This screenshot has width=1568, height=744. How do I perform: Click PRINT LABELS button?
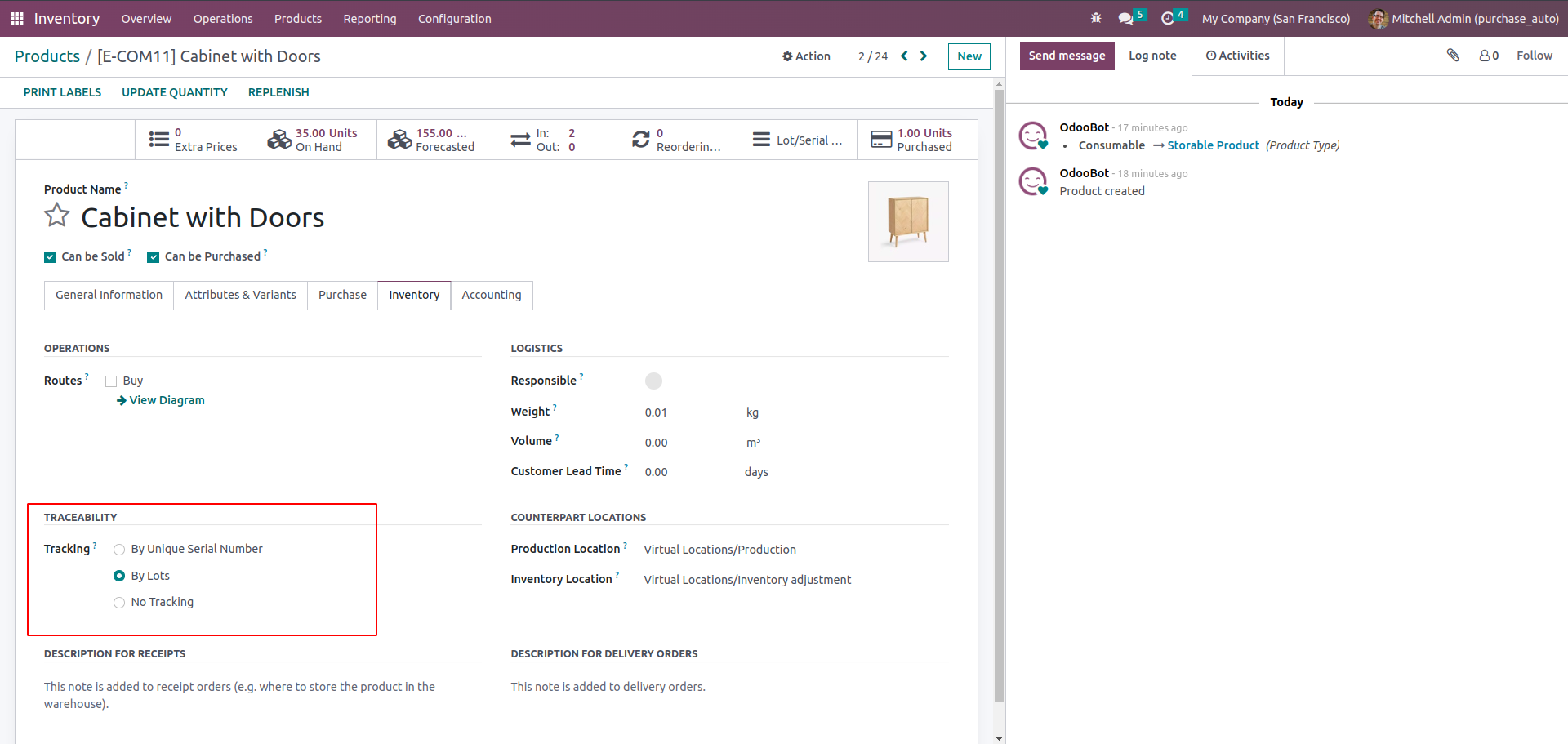[x=63, y=92]
